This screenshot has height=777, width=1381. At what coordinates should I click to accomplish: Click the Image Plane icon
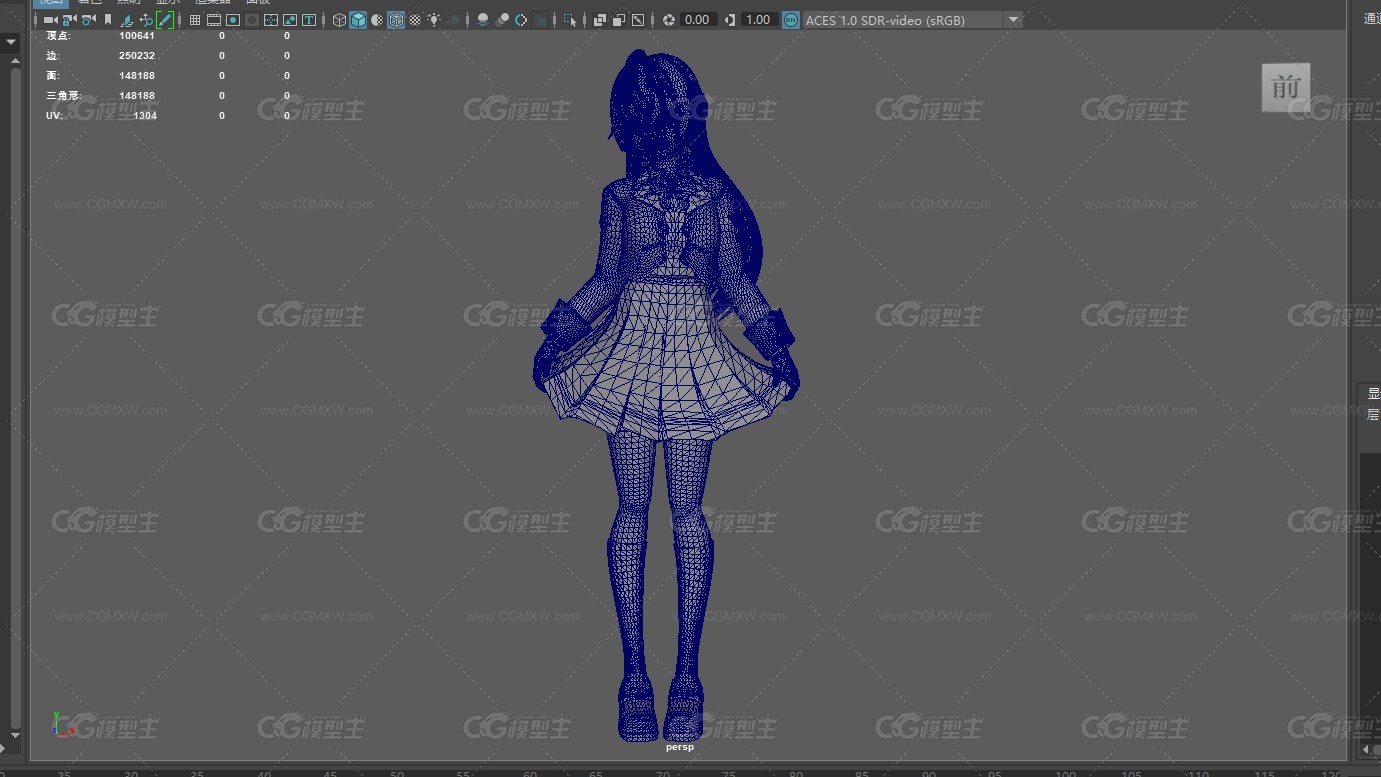(x=127, y=20)
